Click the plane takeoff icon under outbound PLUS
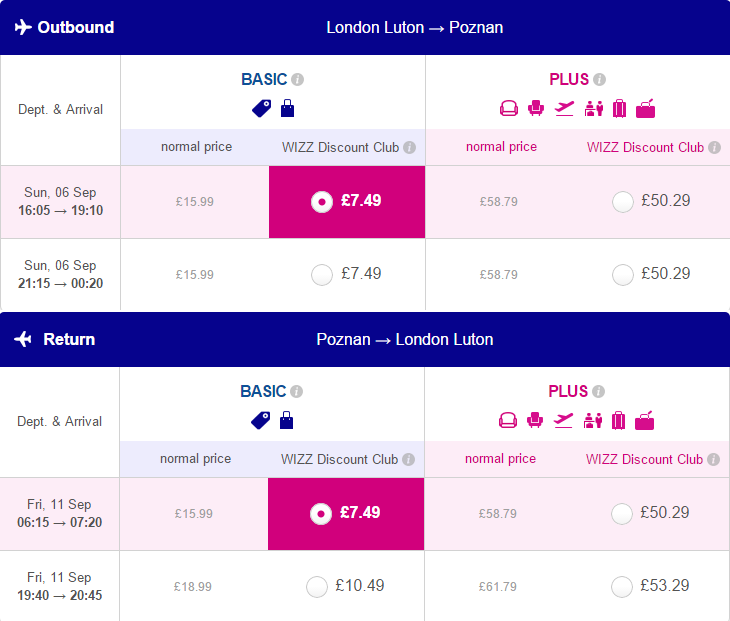 (x=564, y=108)
